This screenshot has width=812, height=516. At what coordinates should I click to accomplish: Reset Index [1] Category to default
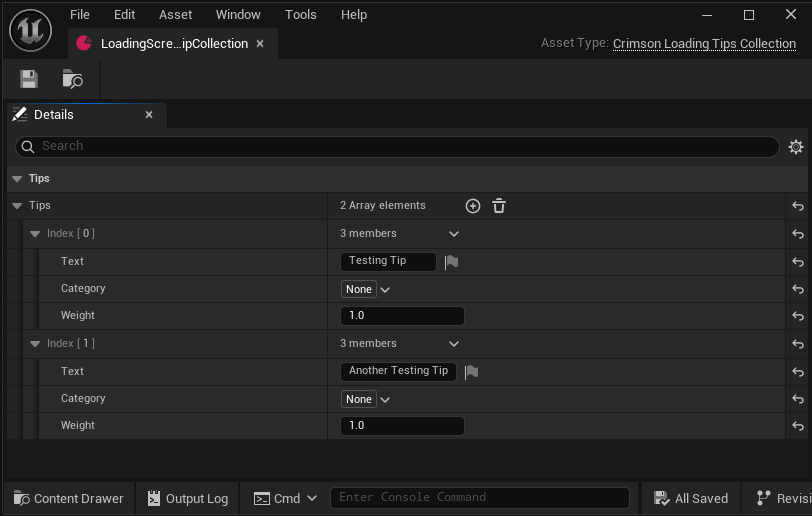tap(798, 399)
